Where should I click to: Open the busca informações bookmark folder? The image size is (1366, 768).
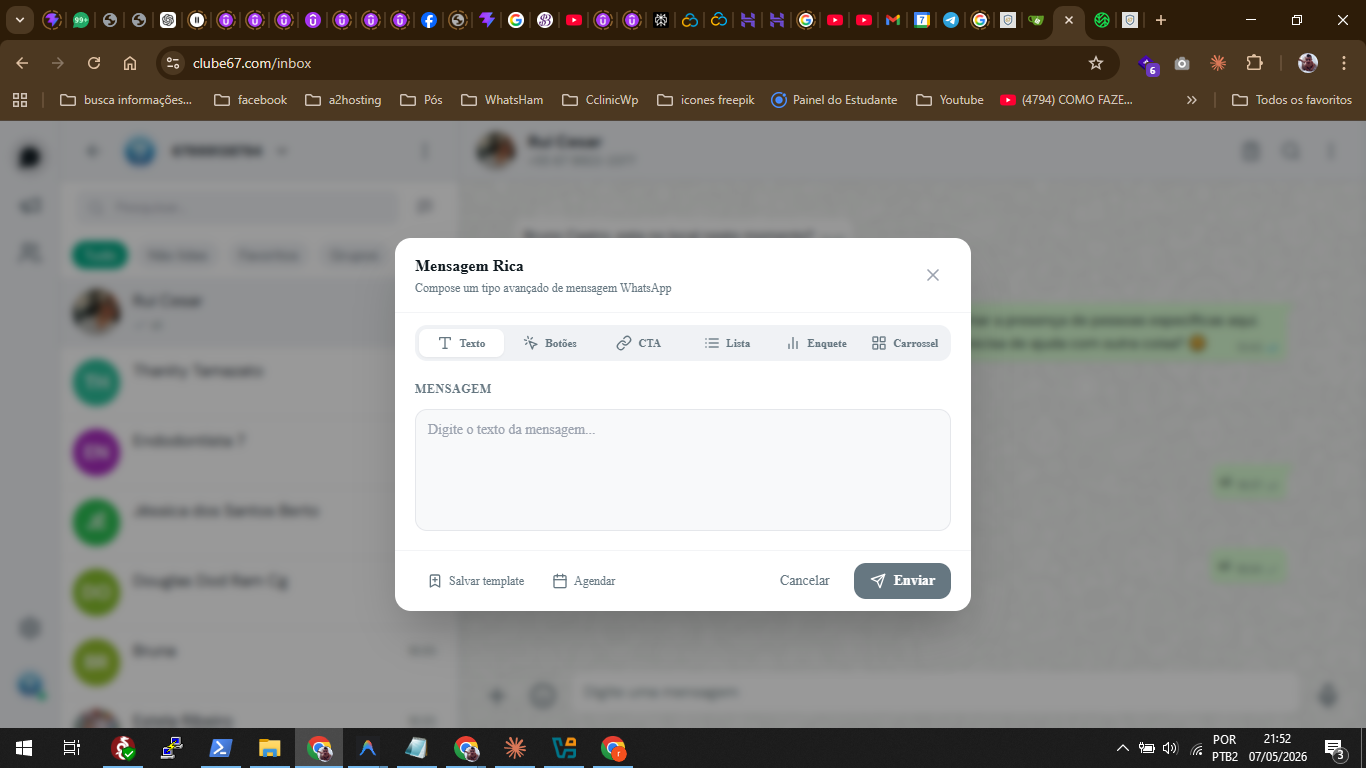point(127,100)
